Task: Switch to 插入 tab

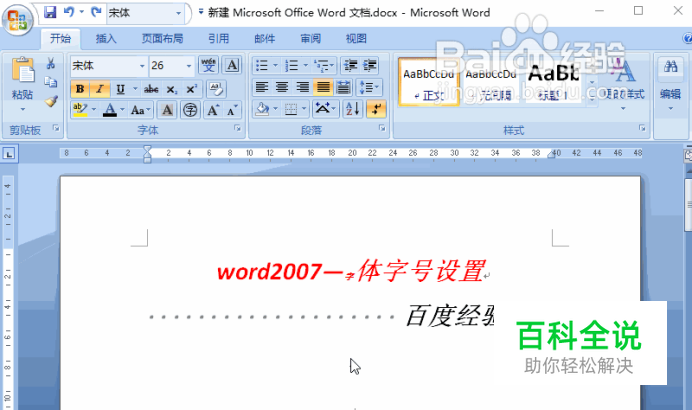Action: (106, 39)
